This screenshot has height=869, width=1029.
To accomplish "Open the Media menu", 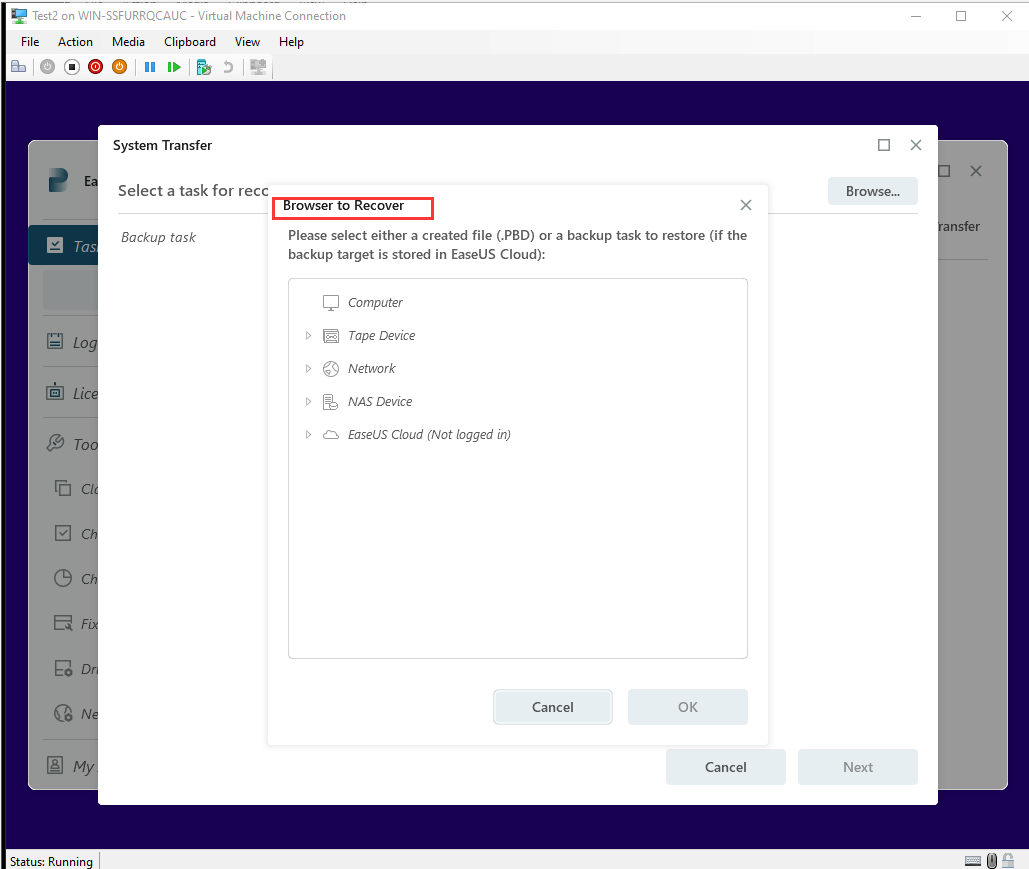I will coord(128,42).
